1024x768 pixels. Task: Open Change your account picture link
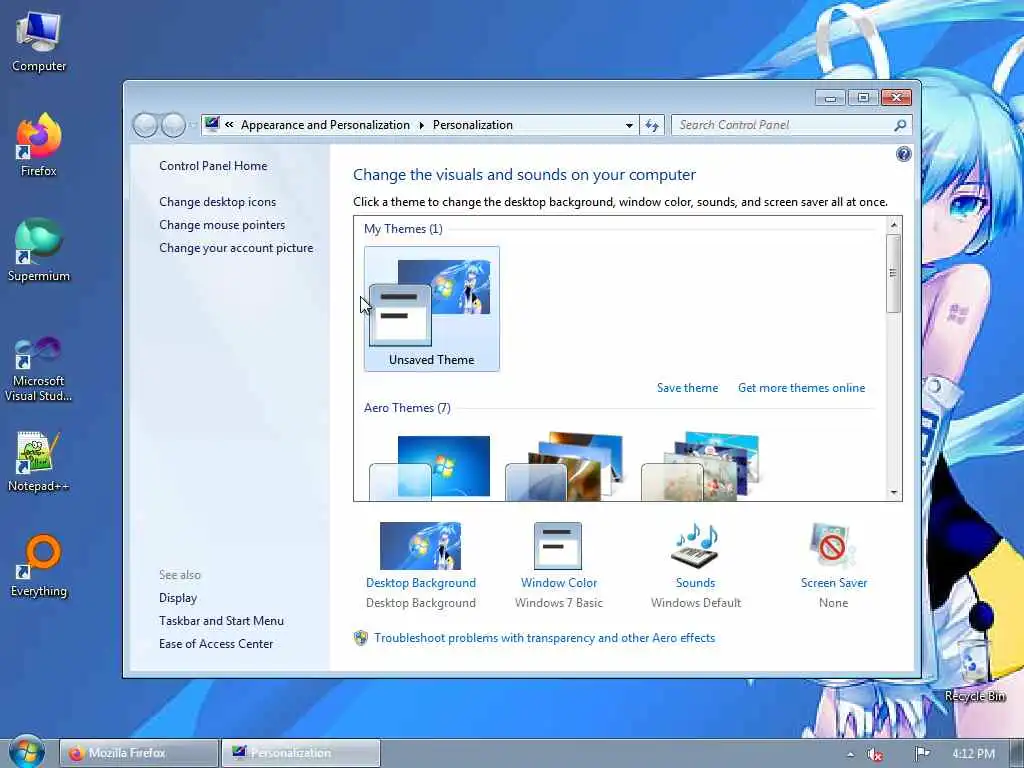click(236, 248)
